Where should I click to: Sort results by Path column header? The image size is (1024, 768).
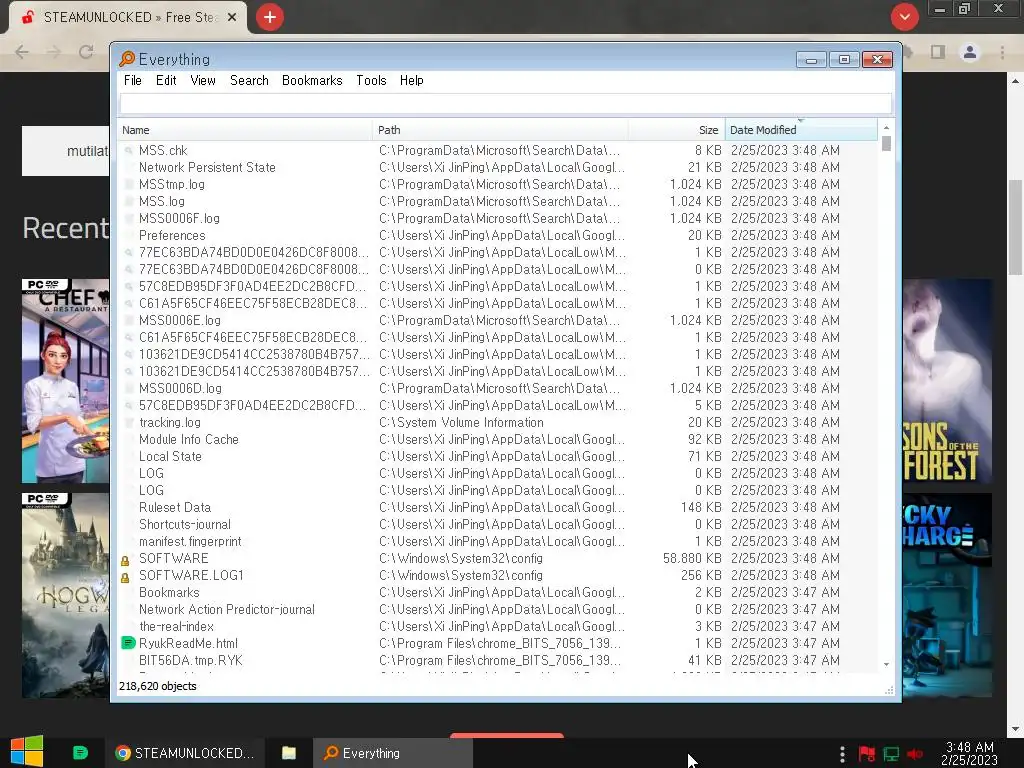[x=500, y=130]
